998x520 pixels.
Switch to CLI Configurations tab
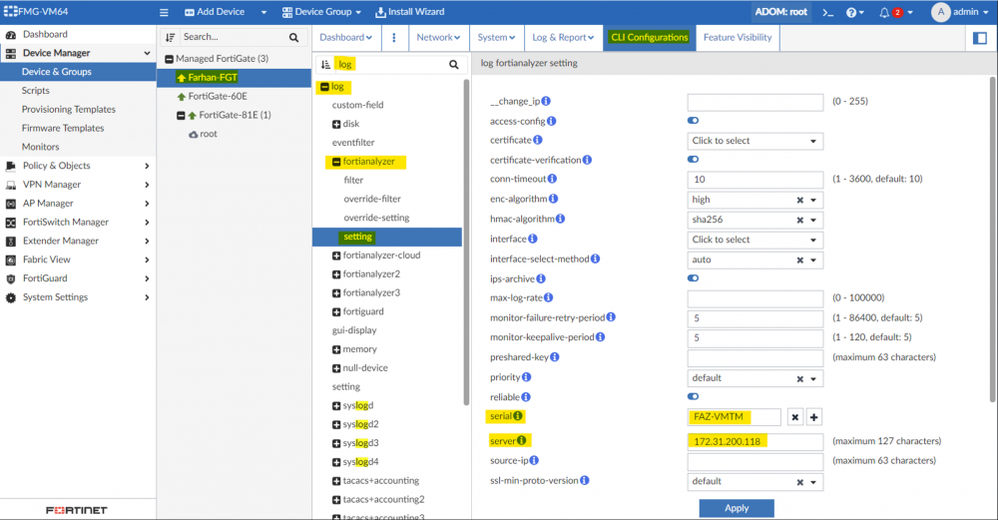click(x=649, y=38)
